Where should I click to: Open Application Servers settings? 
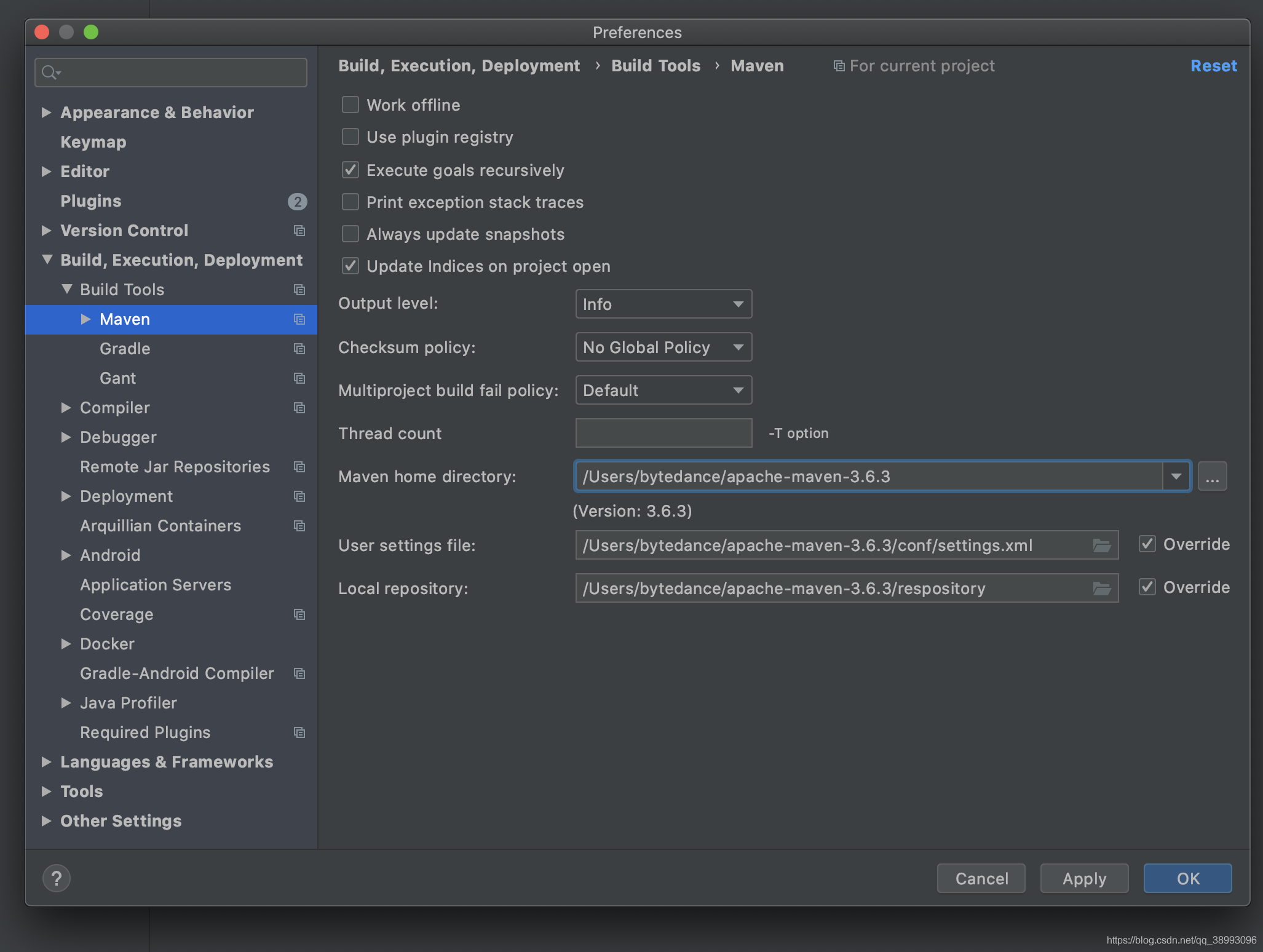pos(156,585)
